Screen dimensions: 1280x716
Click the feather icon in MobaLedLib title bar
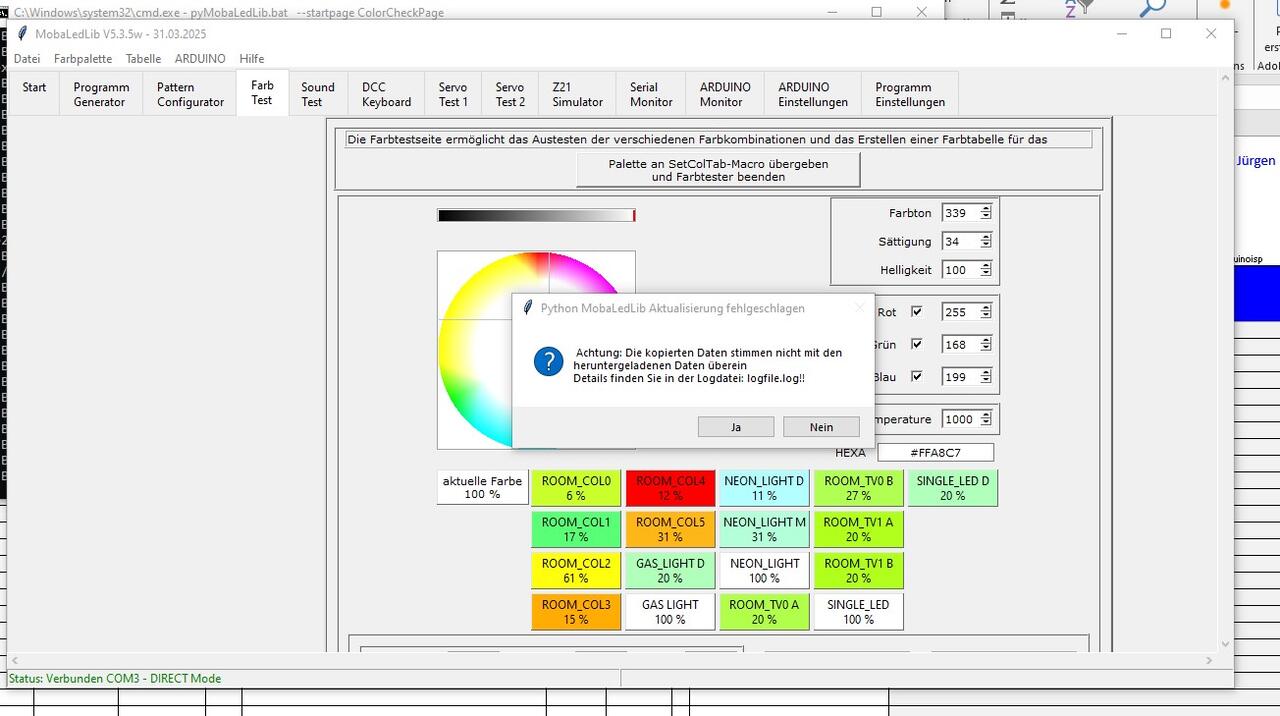(22, 34)
